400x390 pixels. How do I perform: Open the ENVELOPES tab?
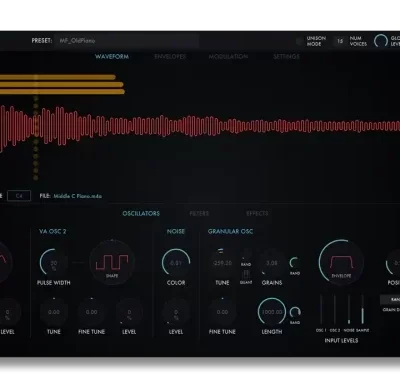[x=170, y=56]
